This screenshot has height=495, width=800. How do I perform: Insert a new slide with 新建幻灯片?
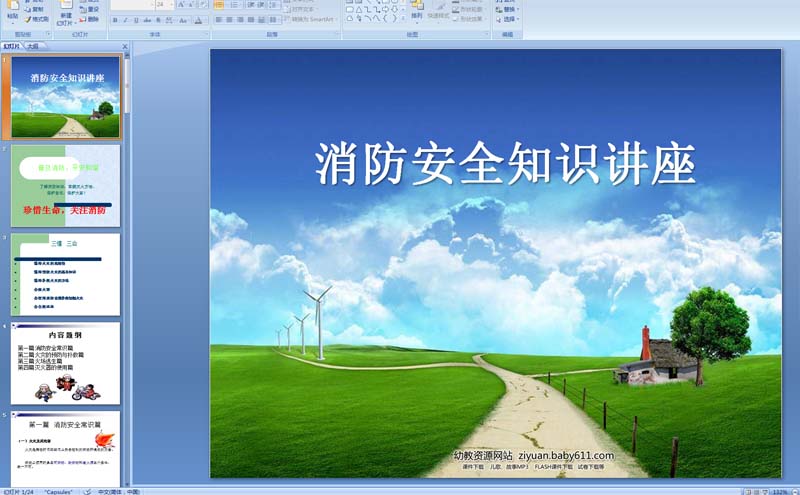pyautogui.click(x=65, y=14)
